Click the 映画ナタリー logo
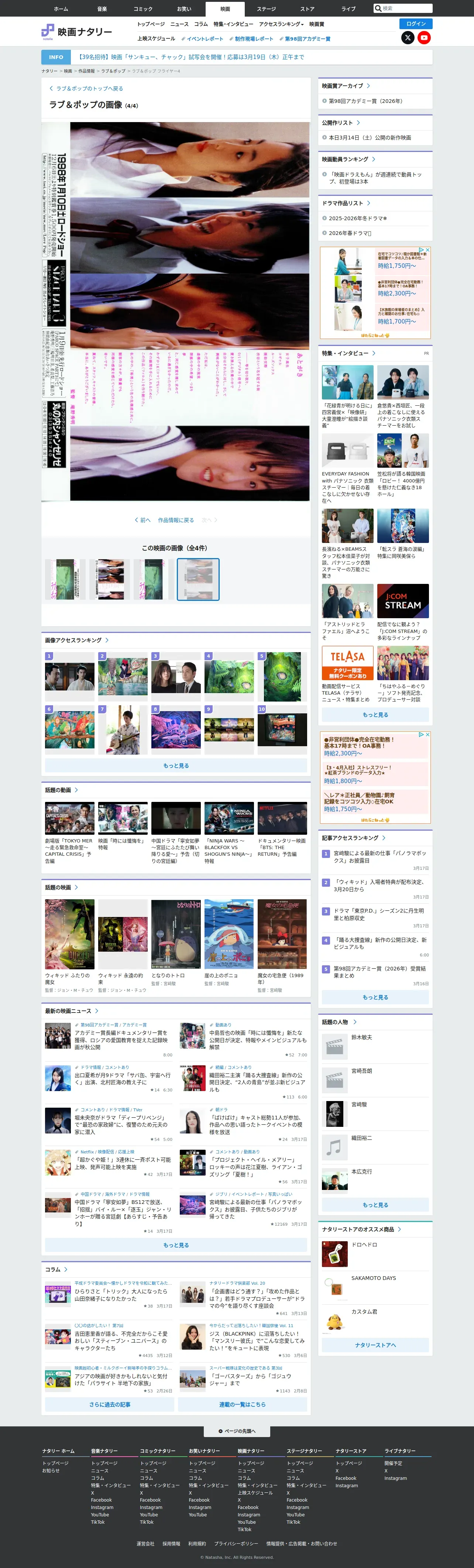Viewport: 474px width, 1568px height. tap(77, 32)
